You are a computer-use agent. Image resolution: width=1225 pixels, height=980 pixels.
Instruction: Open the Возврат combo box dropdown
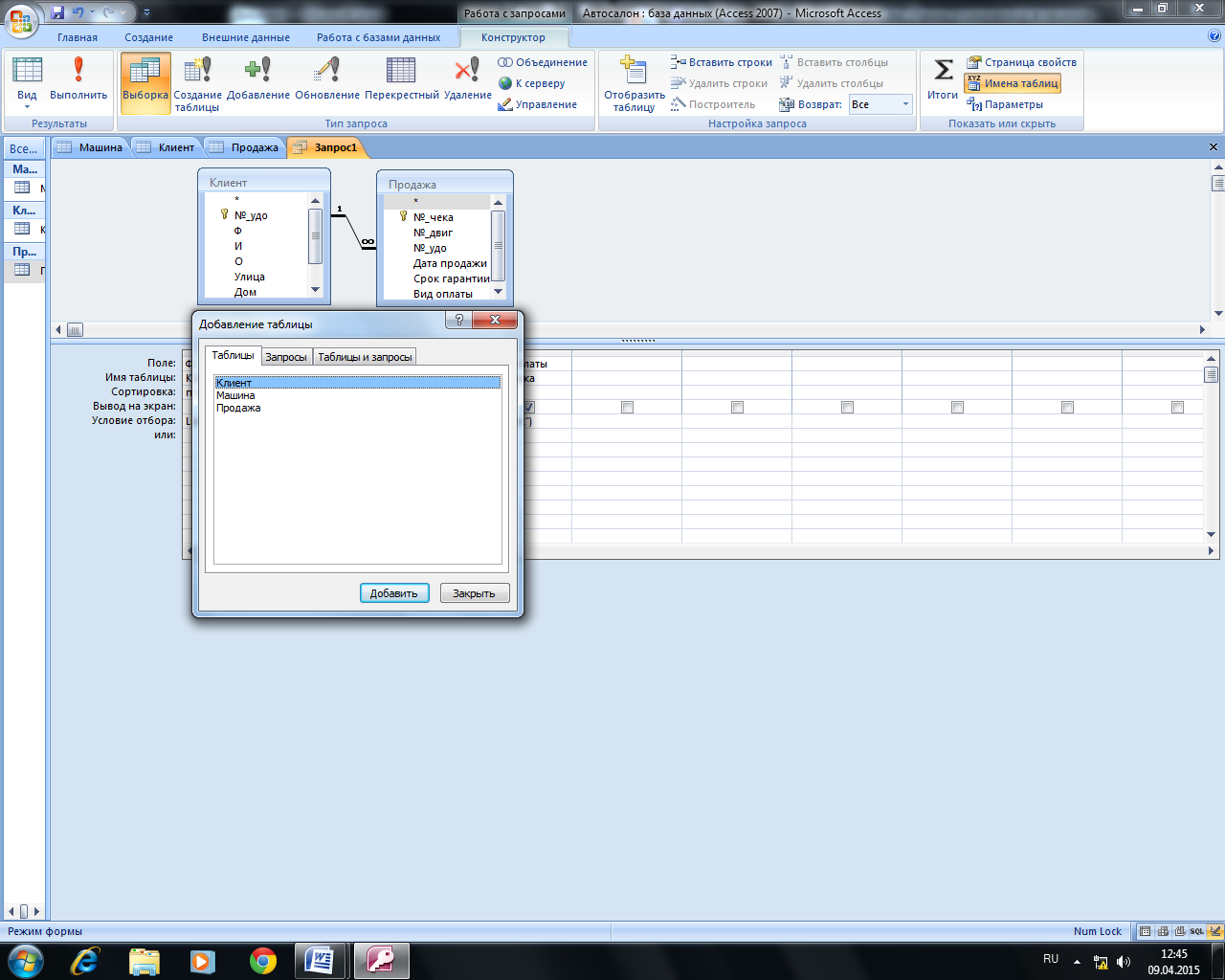(905, 104)
